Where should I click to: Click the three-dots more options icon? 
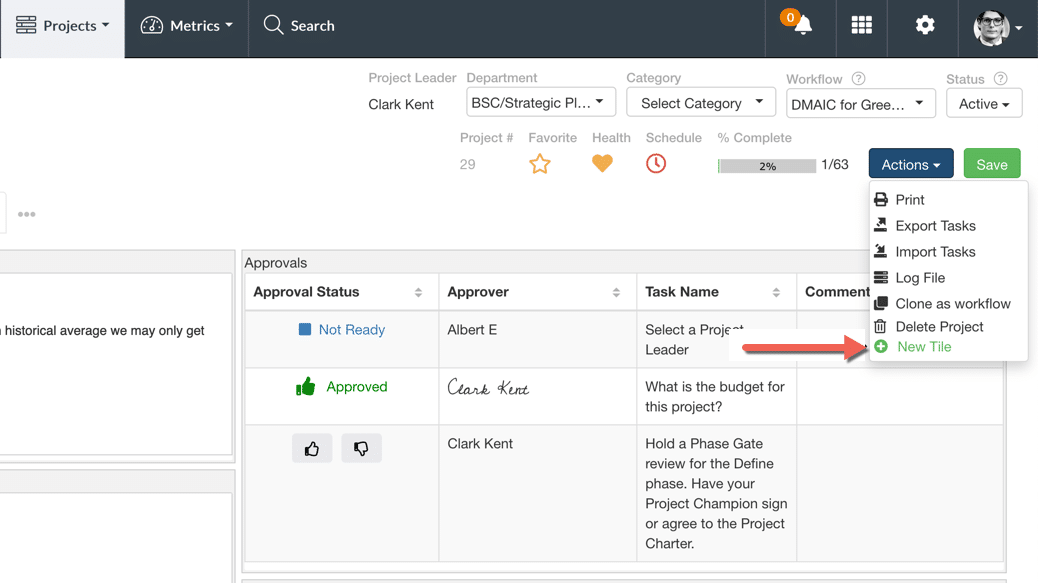click(x=26, y=214)
